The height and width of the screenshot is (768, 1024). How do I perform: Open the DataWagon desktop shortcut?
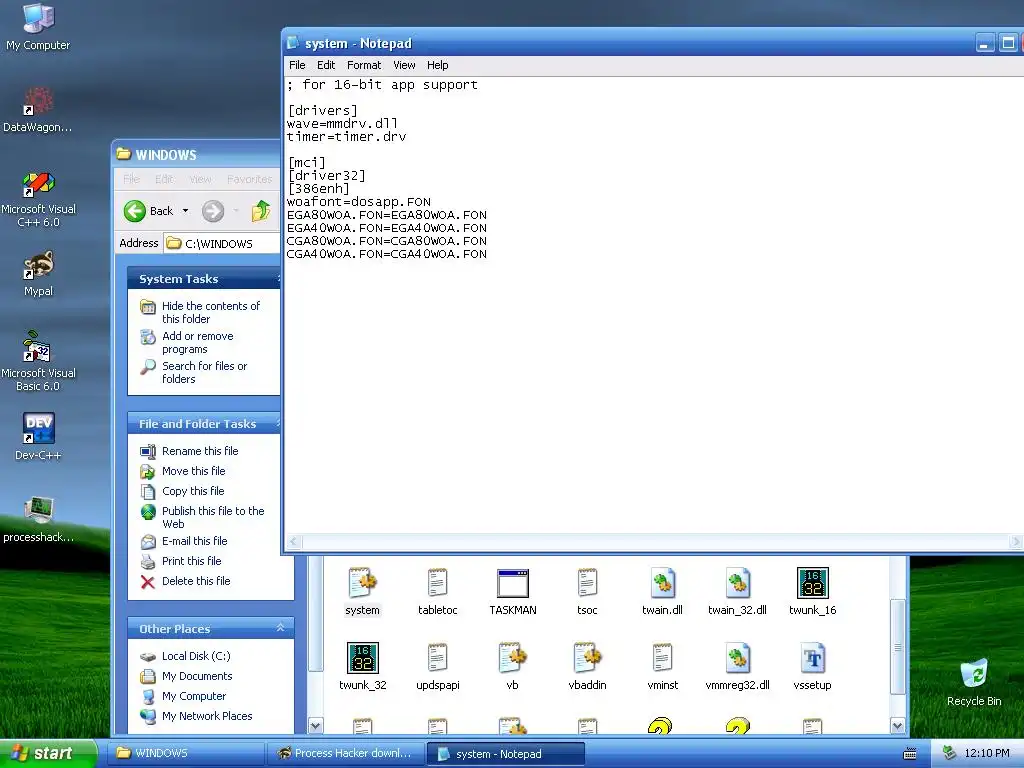tap(38, 108)
